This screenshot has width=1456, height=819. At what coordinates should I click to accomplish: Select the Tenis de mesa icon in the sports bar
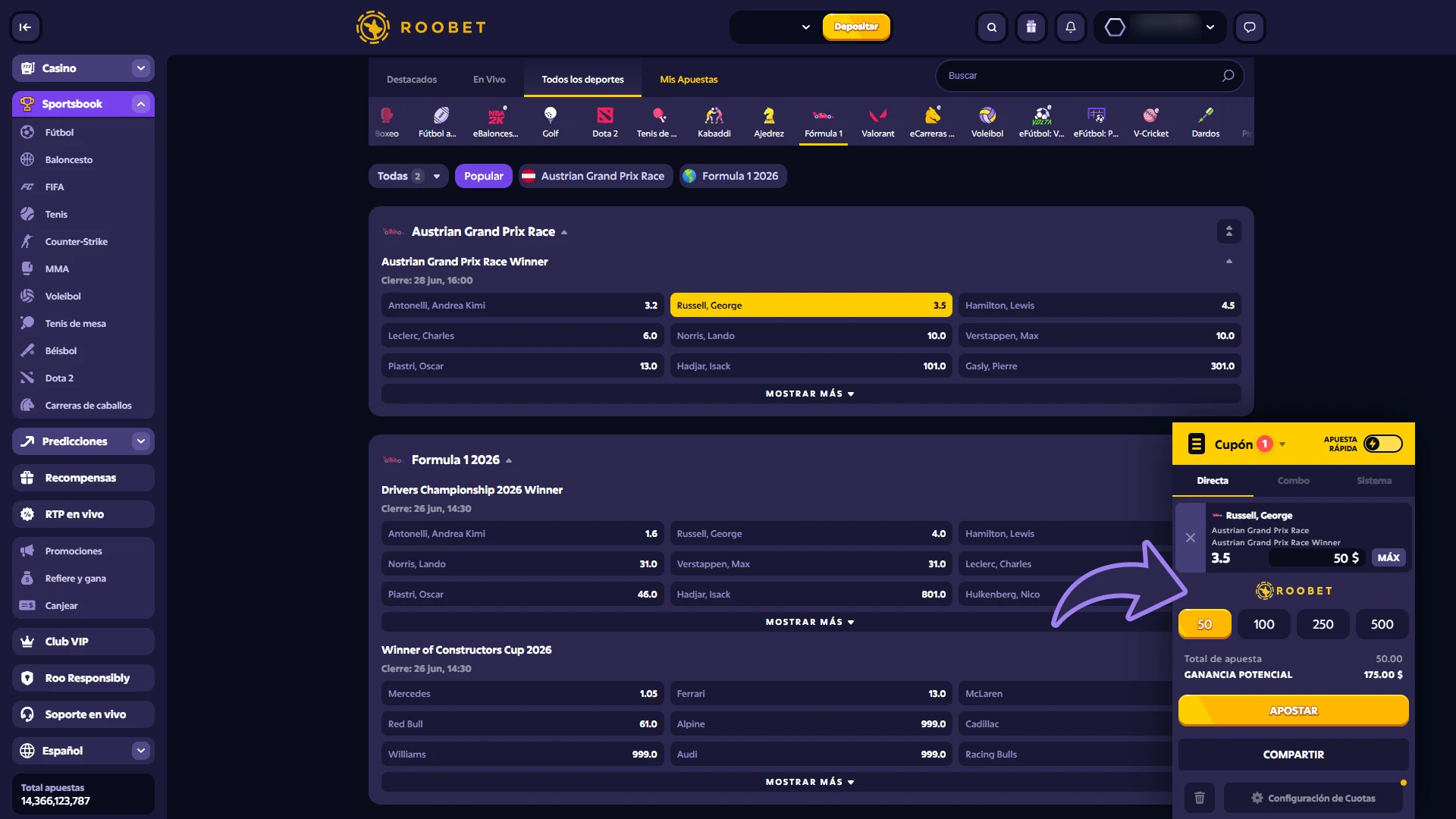tap(657, 122)
